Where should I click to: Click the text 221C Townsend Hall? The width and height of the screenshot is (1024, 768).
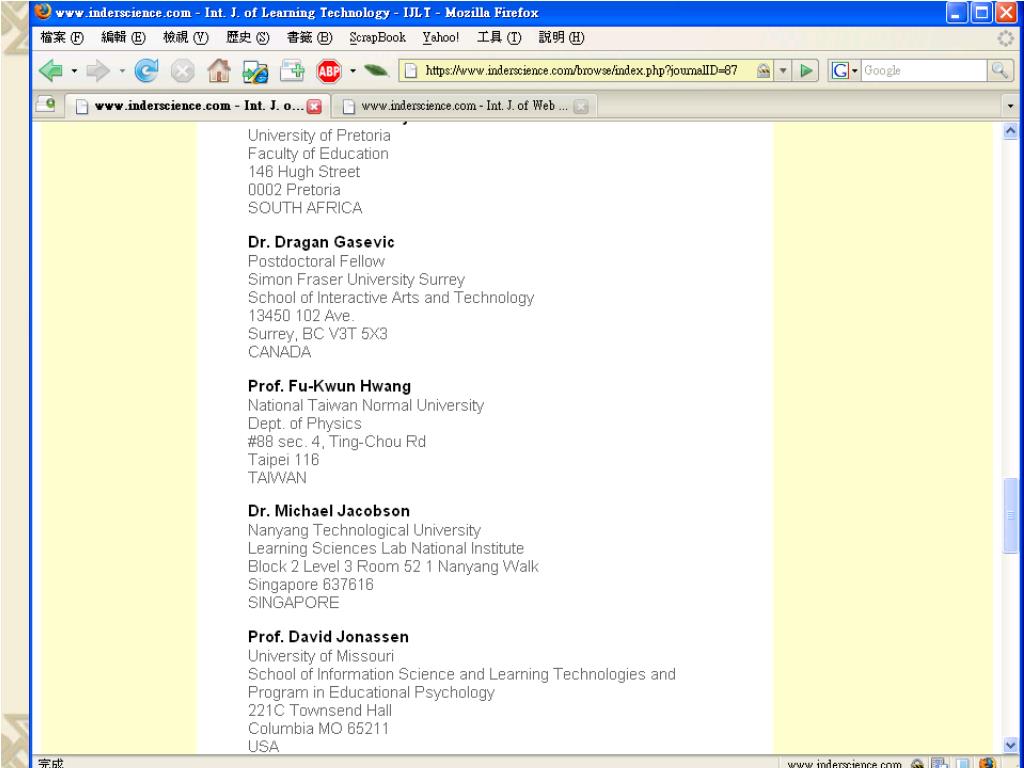tap(319, 711)
